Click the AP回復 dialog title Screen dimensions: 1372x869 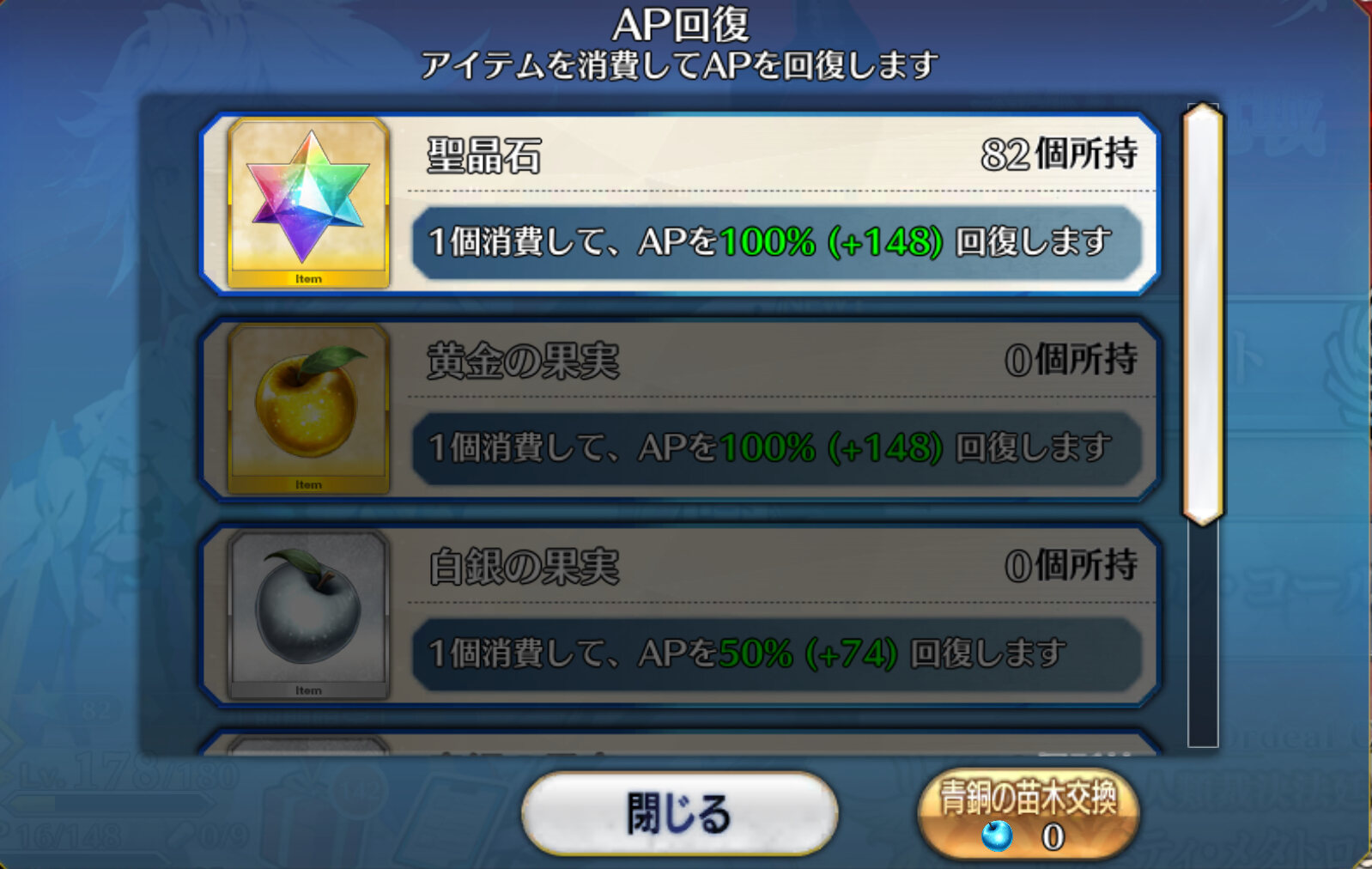click(681, 24)
